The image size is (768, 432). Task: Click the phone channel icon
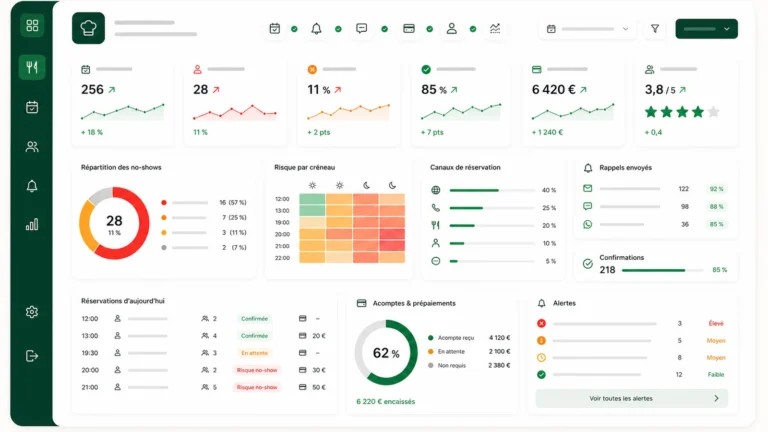click(435, 208)
